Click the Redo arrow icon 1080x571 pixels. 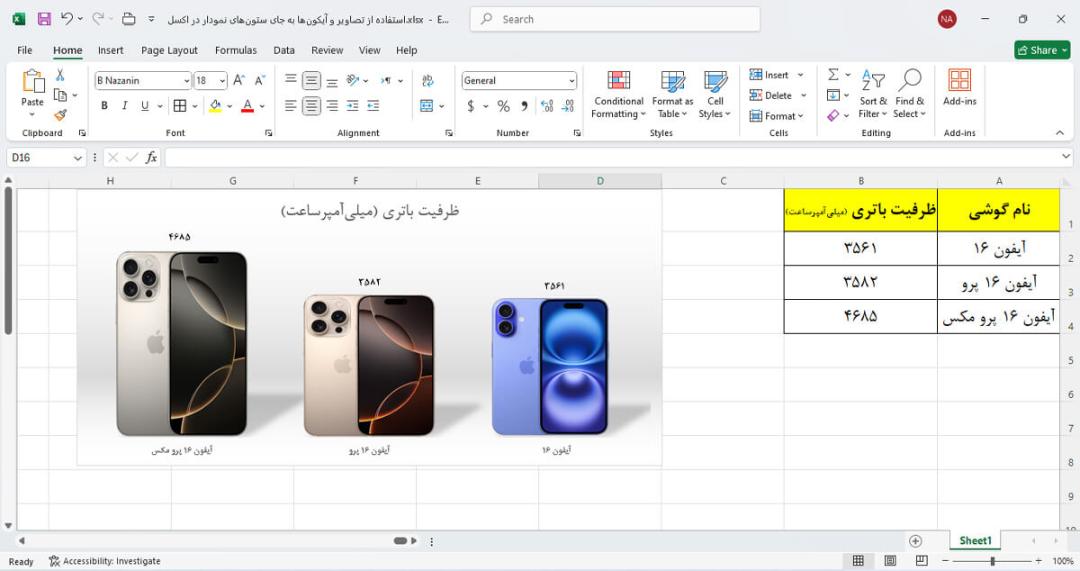point(98,19)
